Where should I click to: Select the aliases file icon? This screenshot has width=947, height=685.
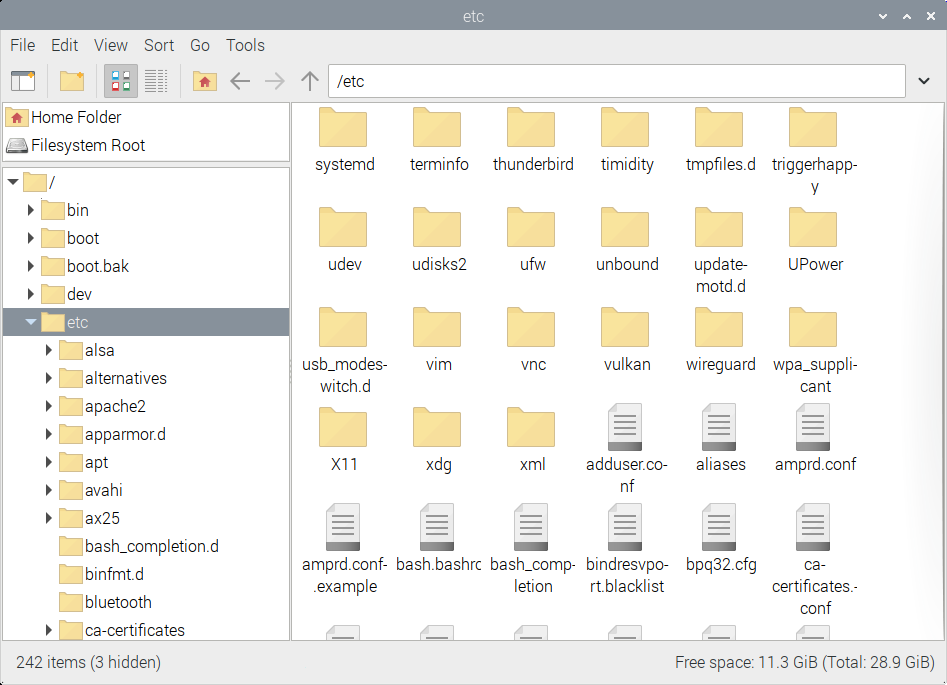720,431
